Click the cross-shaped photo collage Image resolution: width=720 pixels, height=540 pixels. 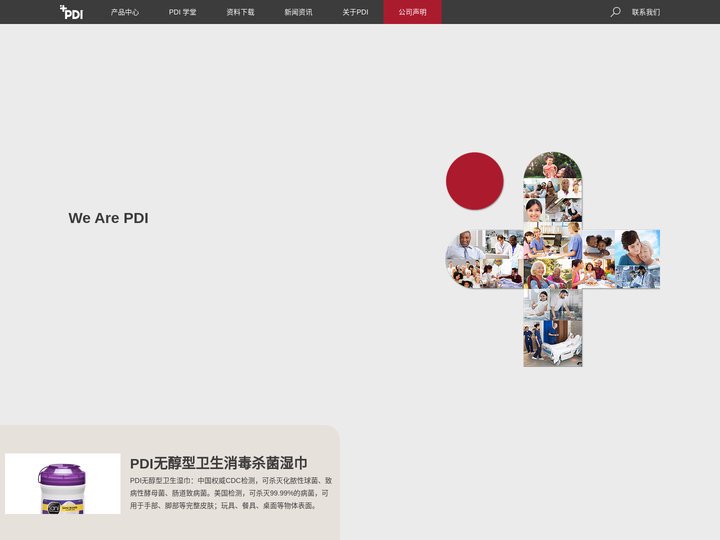[x=553, y=259]
